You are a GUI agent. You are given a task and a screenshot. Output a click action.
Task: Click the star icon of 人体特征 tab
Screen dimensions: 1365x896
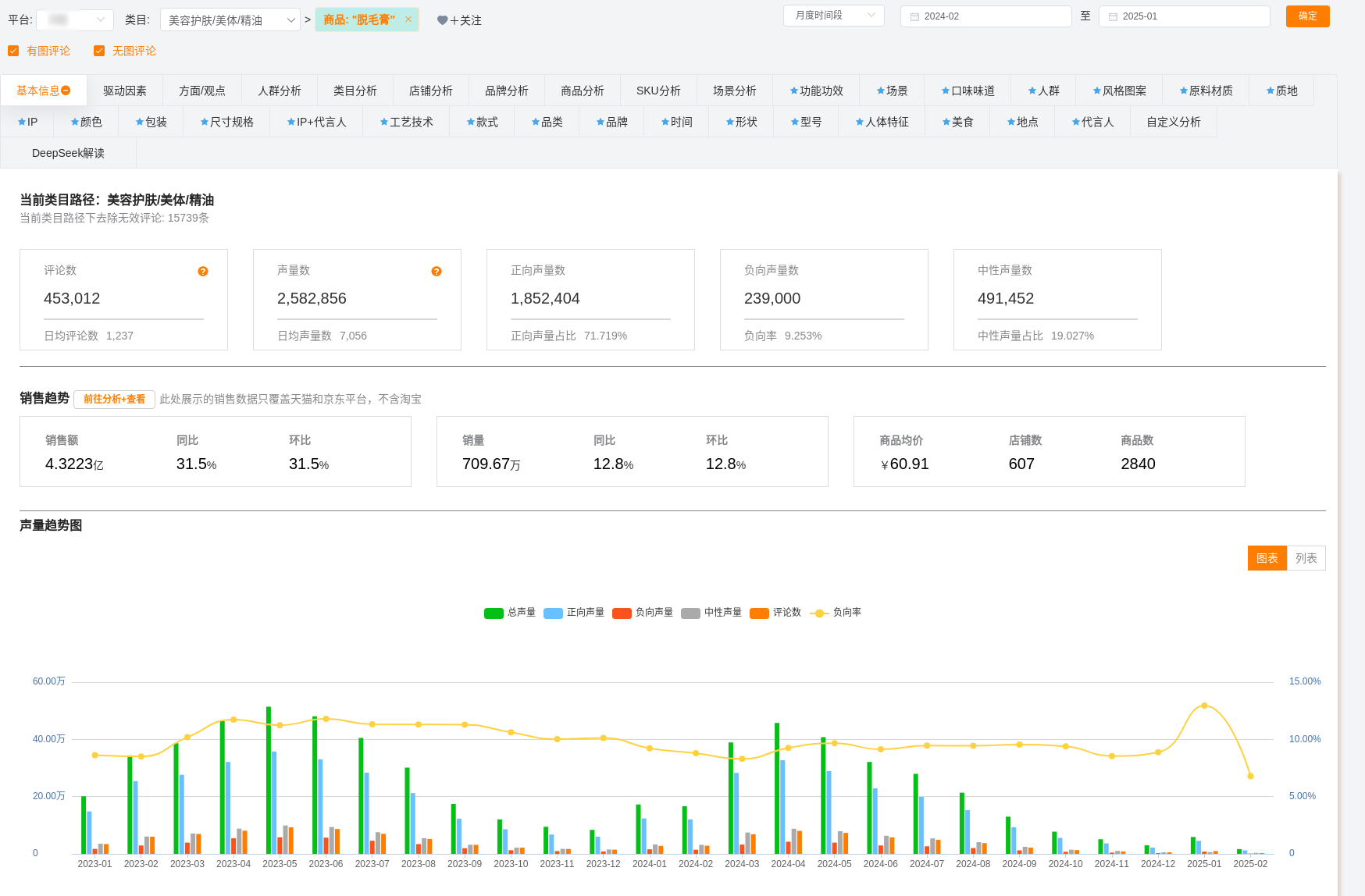pyautogui.click(x=860, y=122)
